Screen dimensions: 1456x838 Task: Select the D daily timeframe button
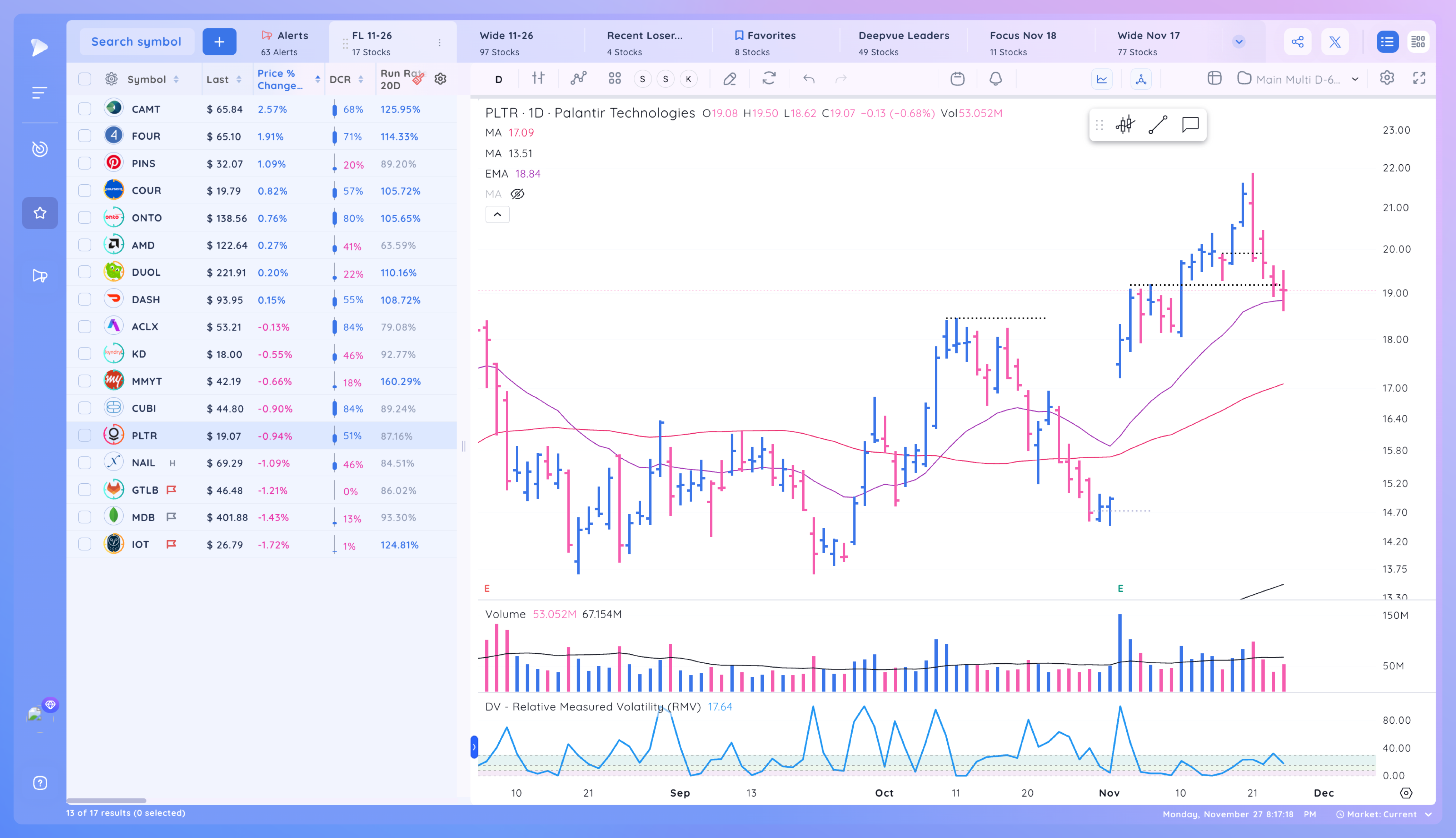[498, 79]
